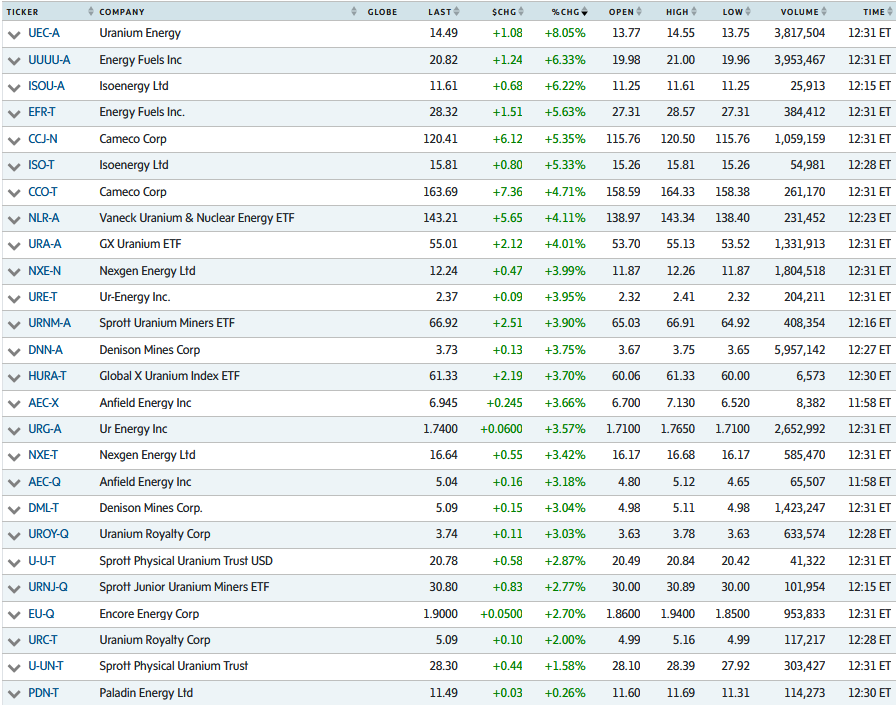Open the NLR-A ticker link

(44, 218)
